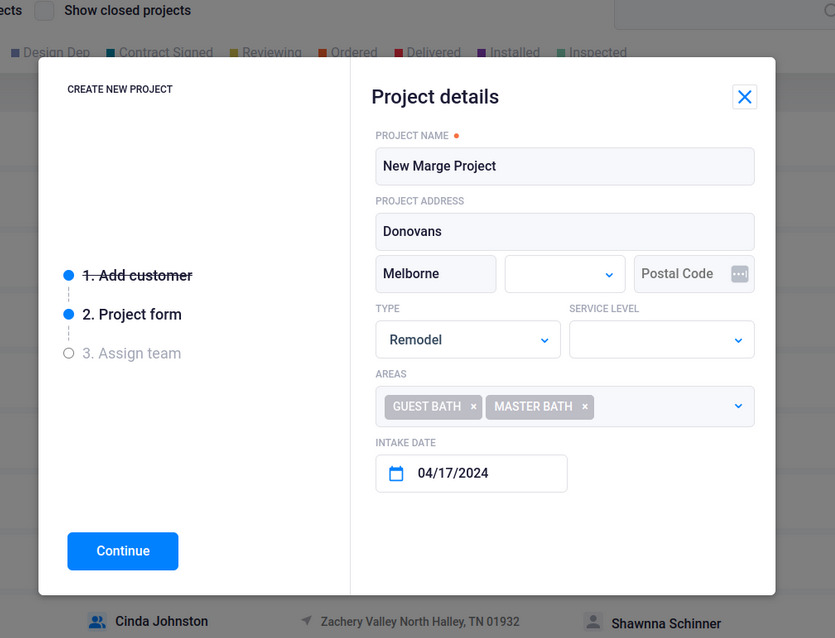This screenshot has height=638, width=835.
Task: Select the Assign team step circle
Action: tap(69, 353)
